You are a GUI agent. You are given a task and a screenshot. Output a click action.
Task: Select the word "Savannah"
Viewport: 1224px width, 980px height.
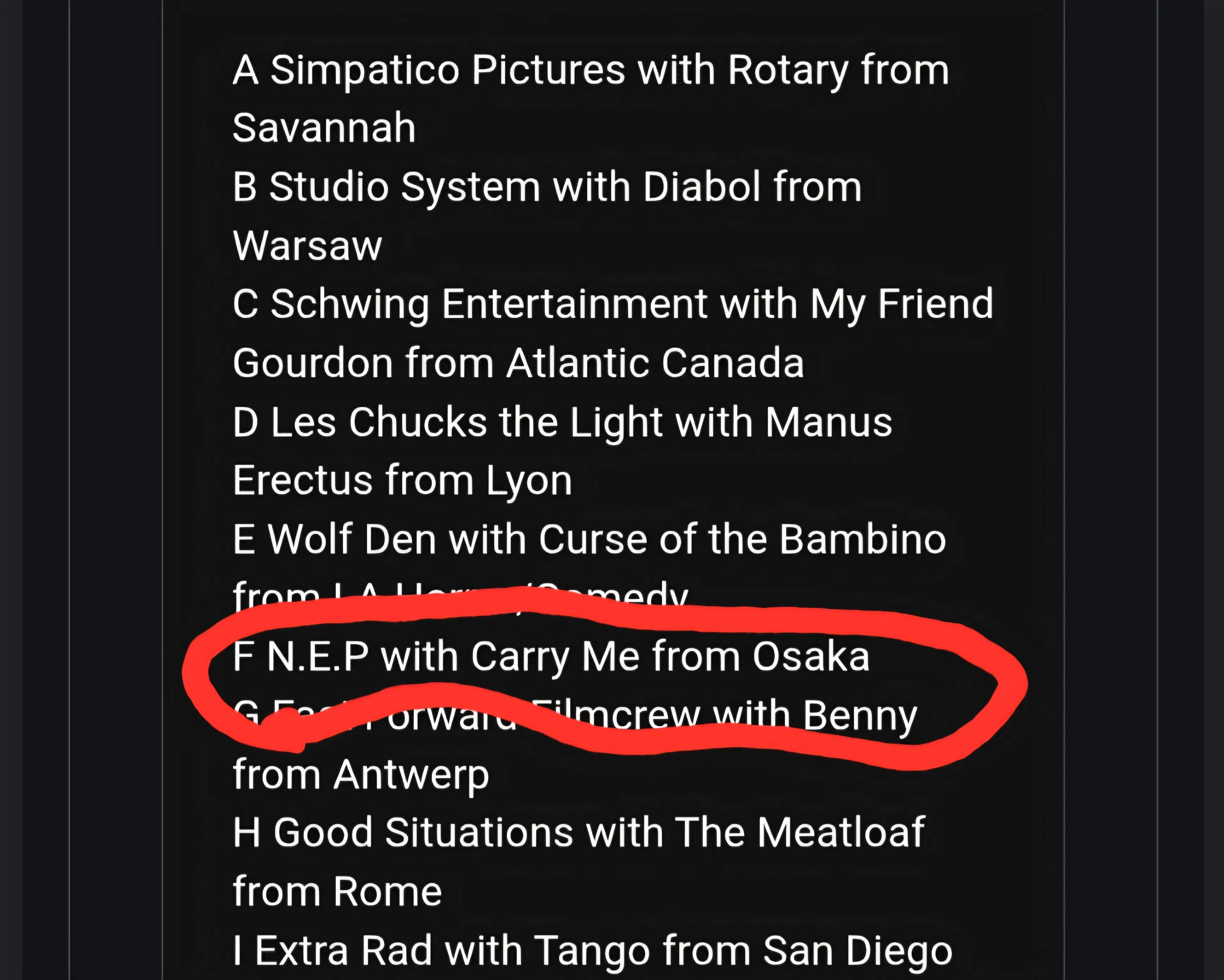[324, 128]
